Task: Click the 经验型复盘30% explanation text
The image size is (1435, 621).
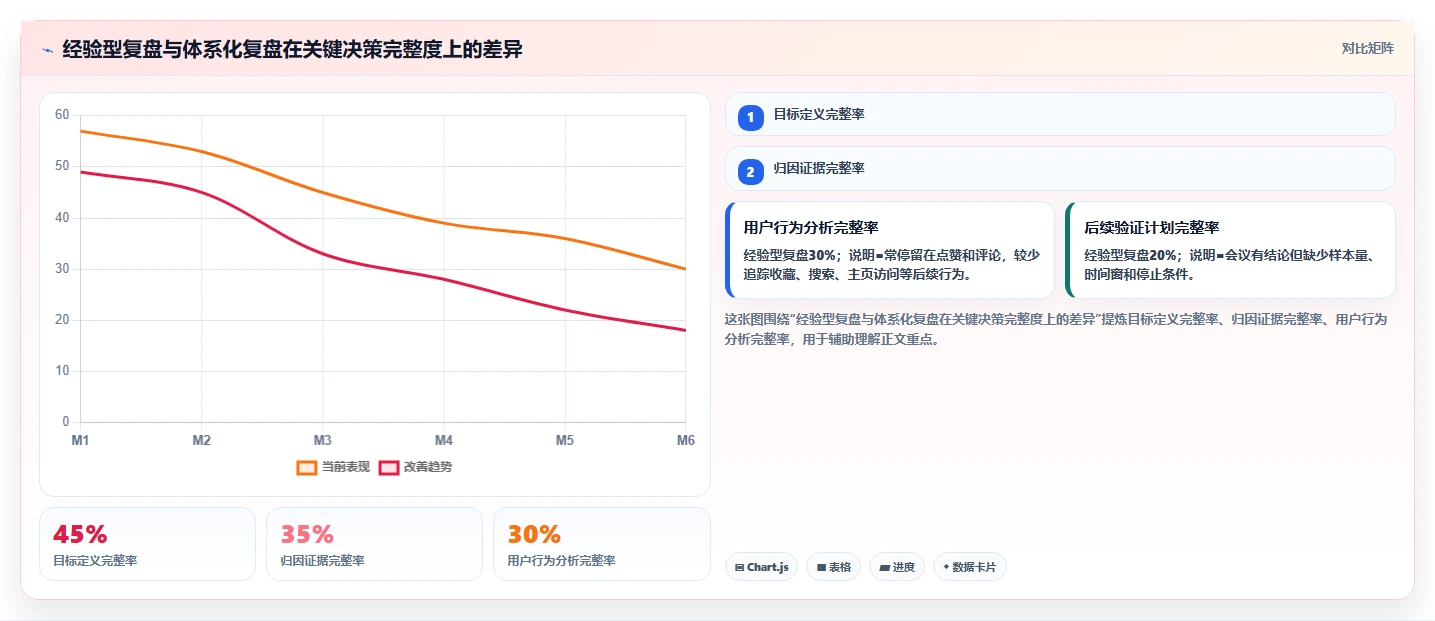Action: (x=892, y=264)
